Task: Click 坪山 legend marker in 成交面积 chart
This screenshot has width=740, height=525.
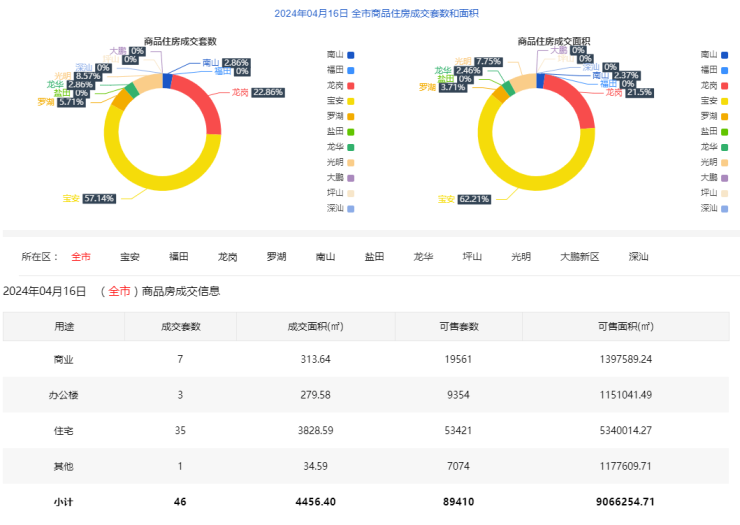Action: [725, 193]
